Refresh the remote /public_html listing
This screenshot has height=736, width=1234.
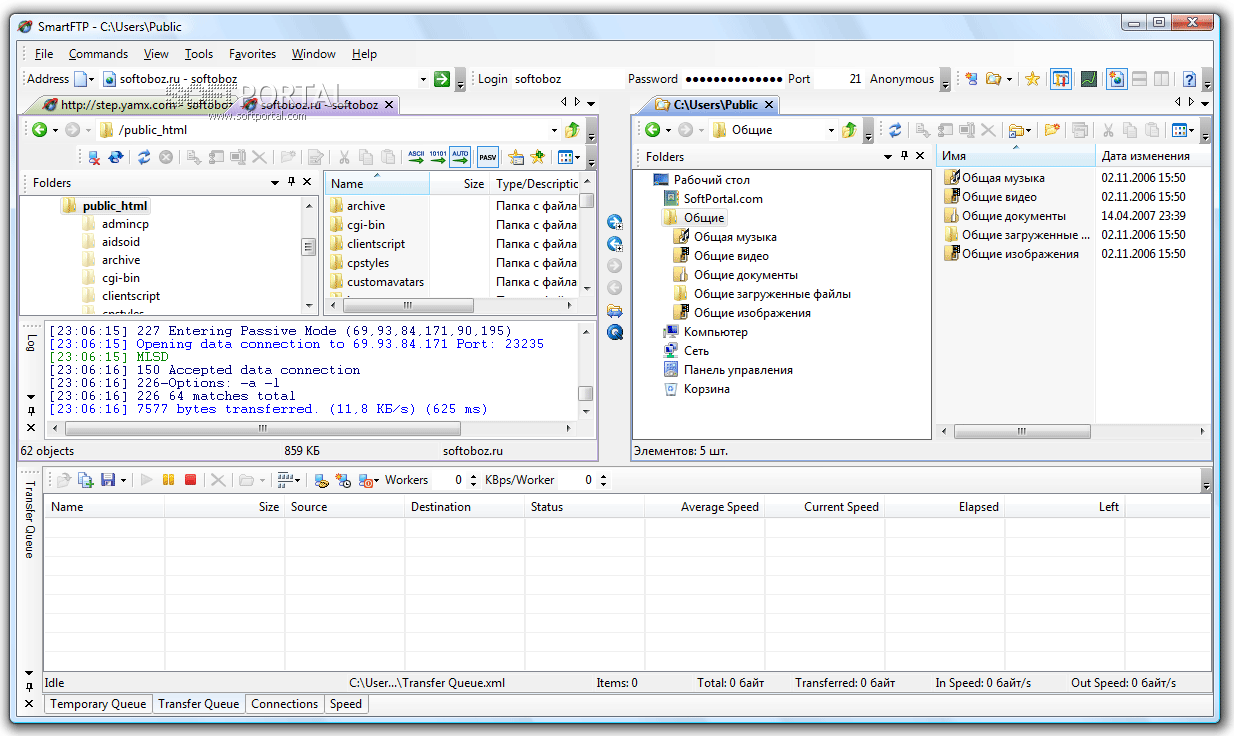144,157
